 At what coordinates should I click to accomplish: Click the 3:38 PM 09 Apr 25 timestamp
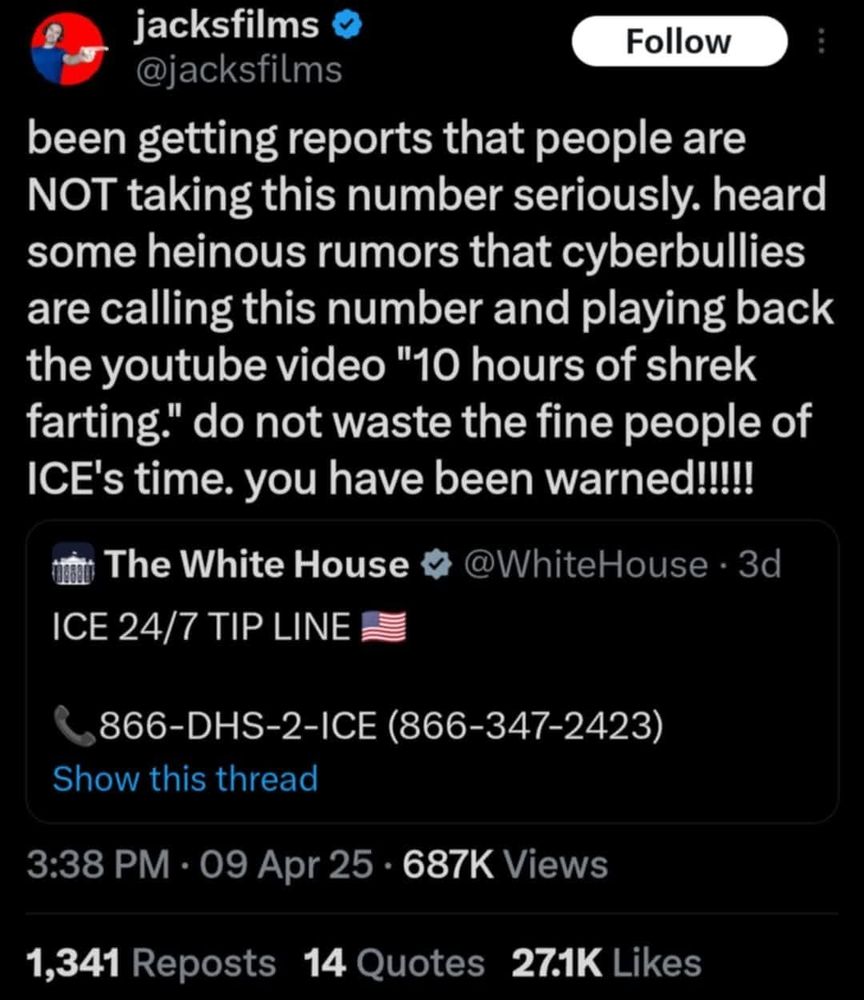pos(200,865)
